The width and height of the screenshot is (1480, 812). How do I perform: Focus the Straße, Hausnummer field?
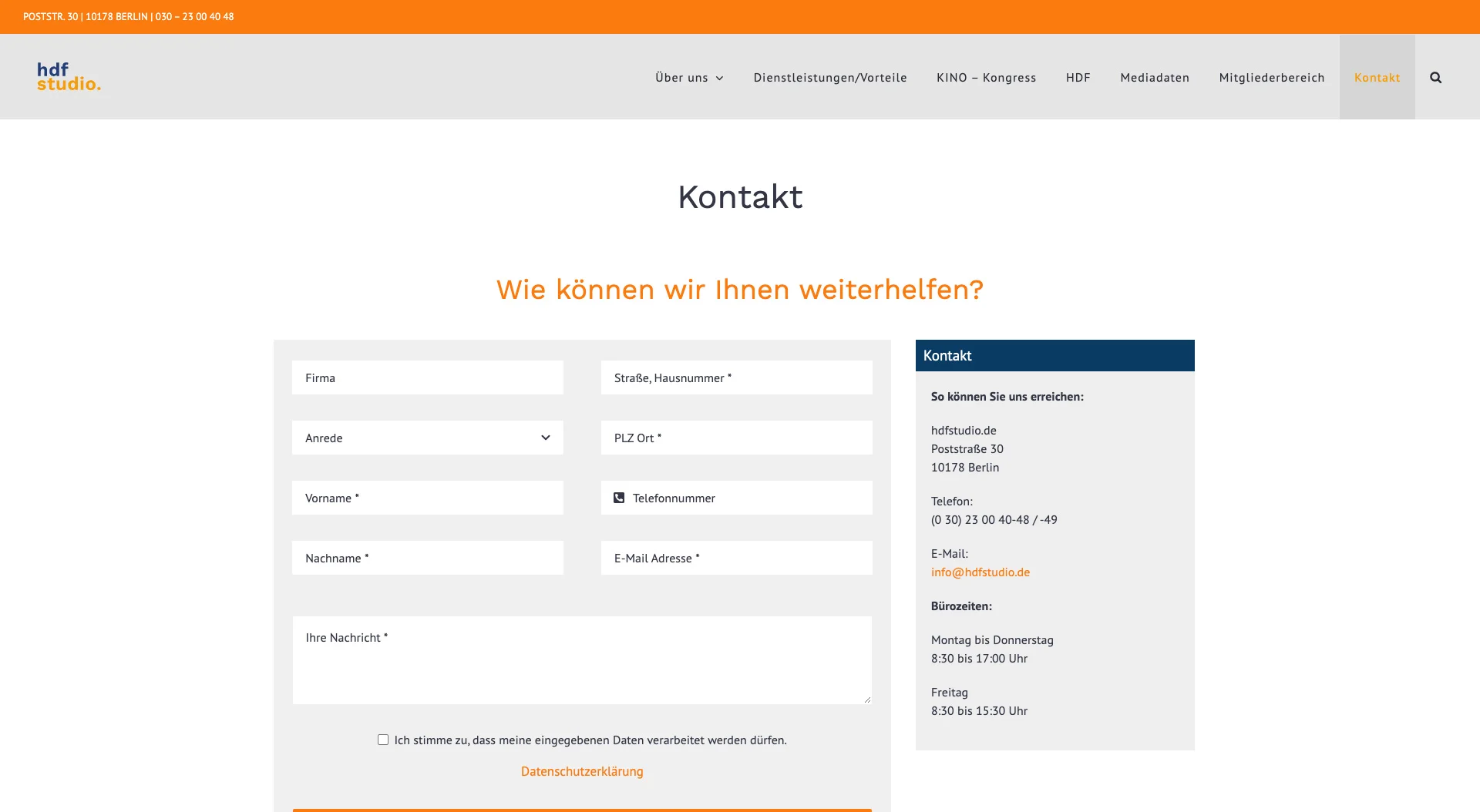pos(736,377)
